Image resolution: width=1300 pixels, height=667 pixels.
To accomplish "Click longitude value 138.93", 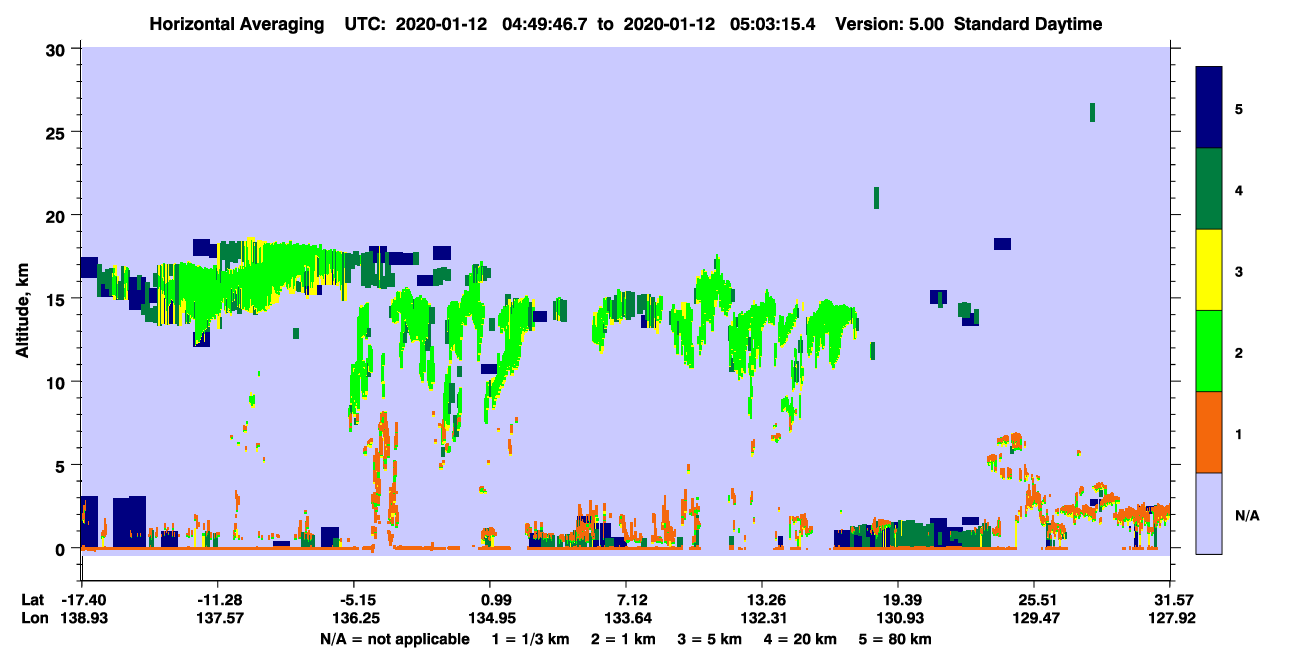I will tap(82, 619).
